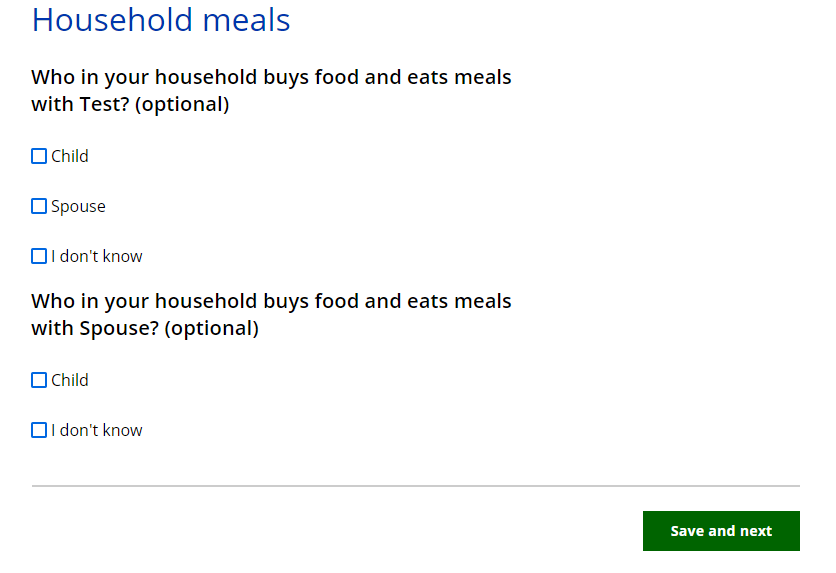
Task: Click the horizontal divider above Save and next
Action: (x=416, y=486)
